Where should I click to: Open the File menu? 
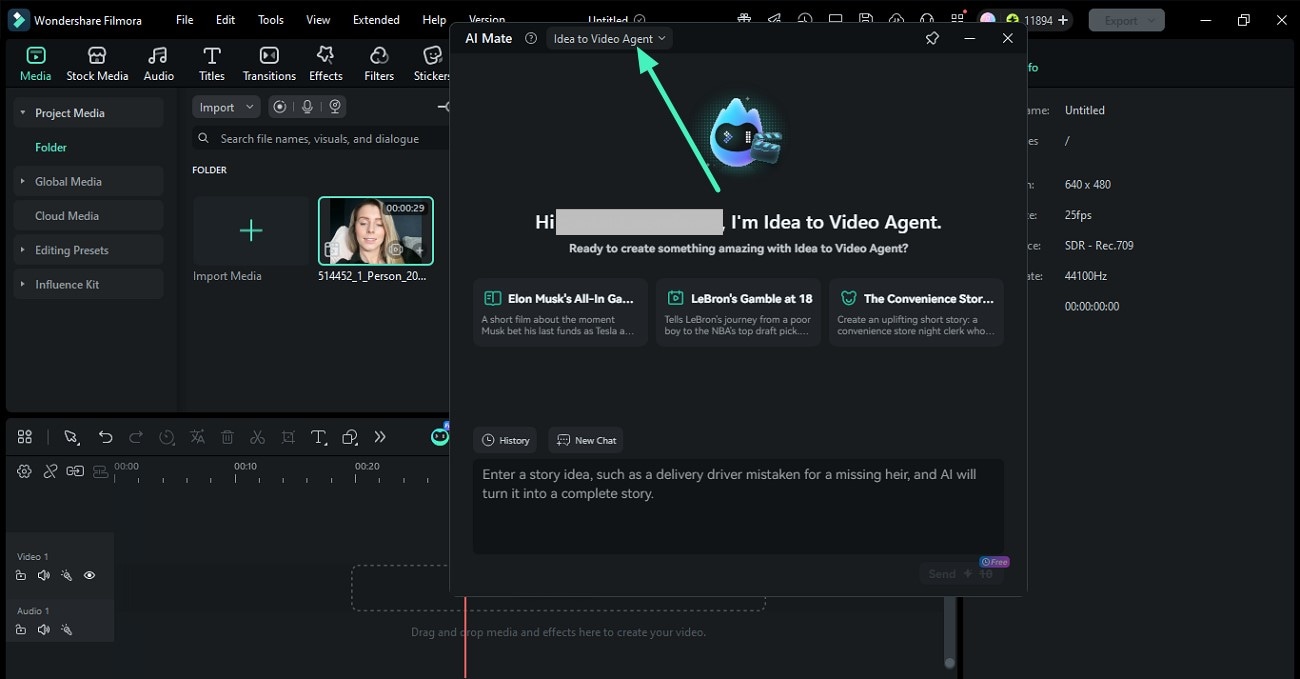[185, 20]
